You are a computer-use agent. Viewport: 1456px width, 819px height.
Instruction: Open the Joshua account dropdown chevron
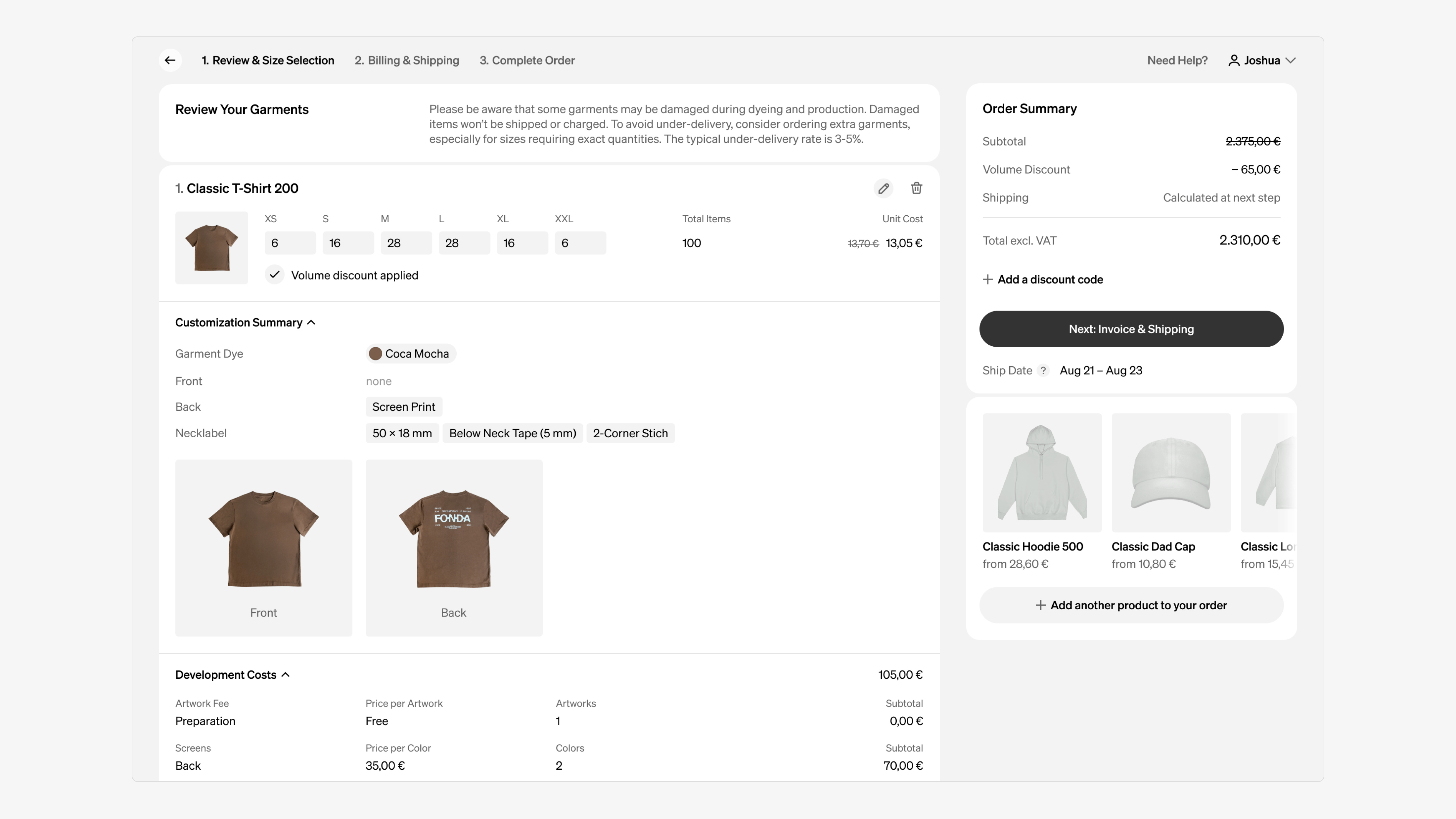click(x=1291, y=61)
